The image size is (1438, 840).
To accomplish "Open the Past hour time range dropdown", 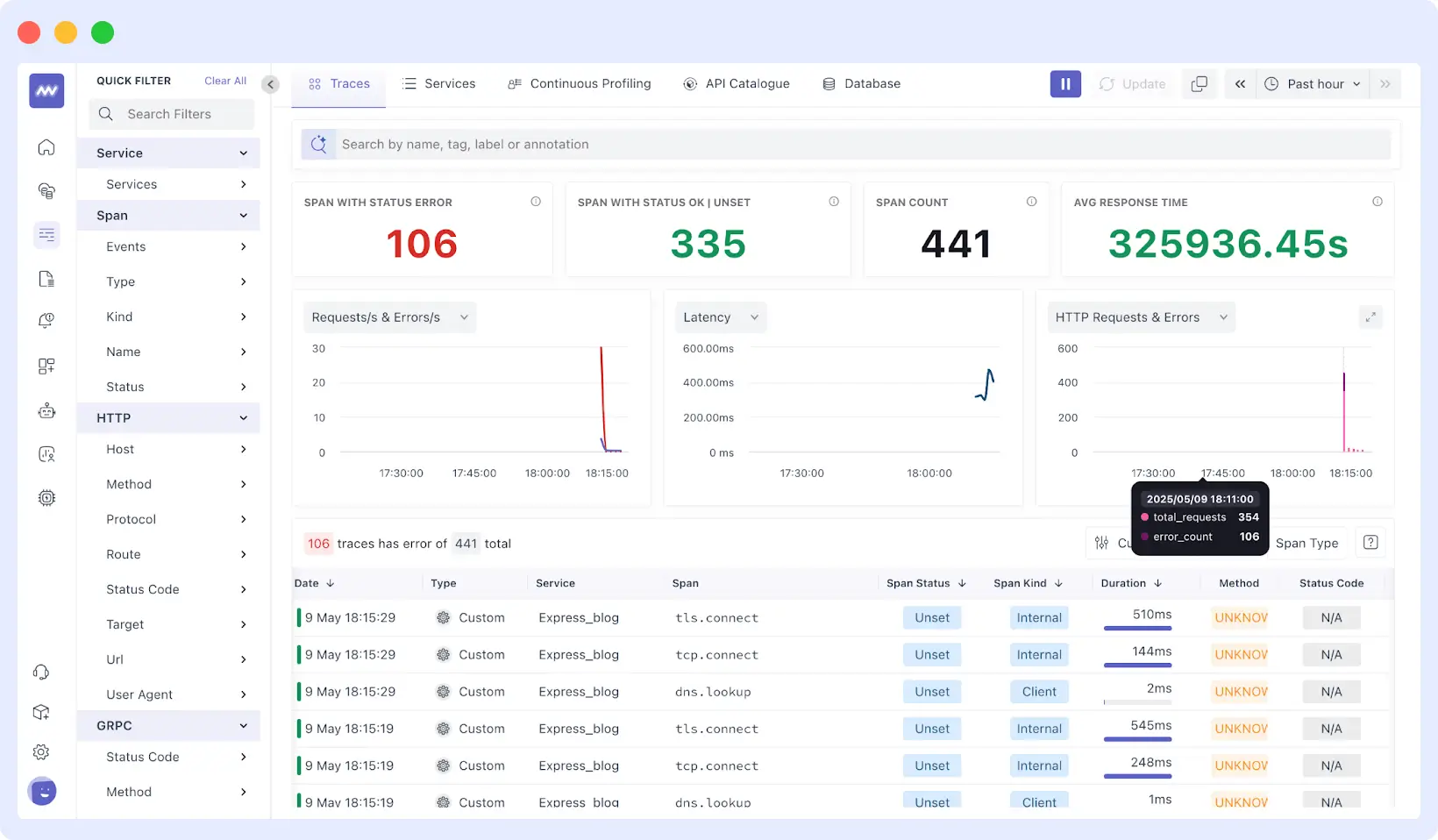I will tap(1313, 83).
